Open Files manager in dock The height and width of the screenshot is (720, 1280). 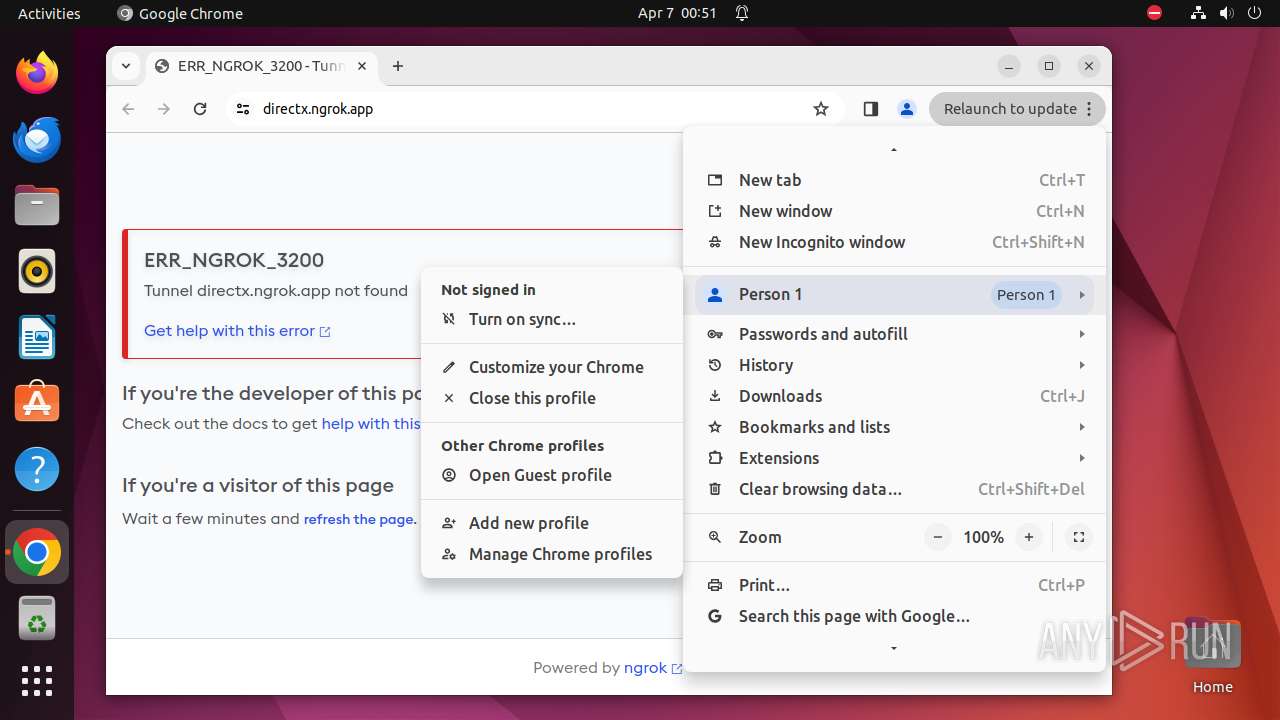(37, 206)
